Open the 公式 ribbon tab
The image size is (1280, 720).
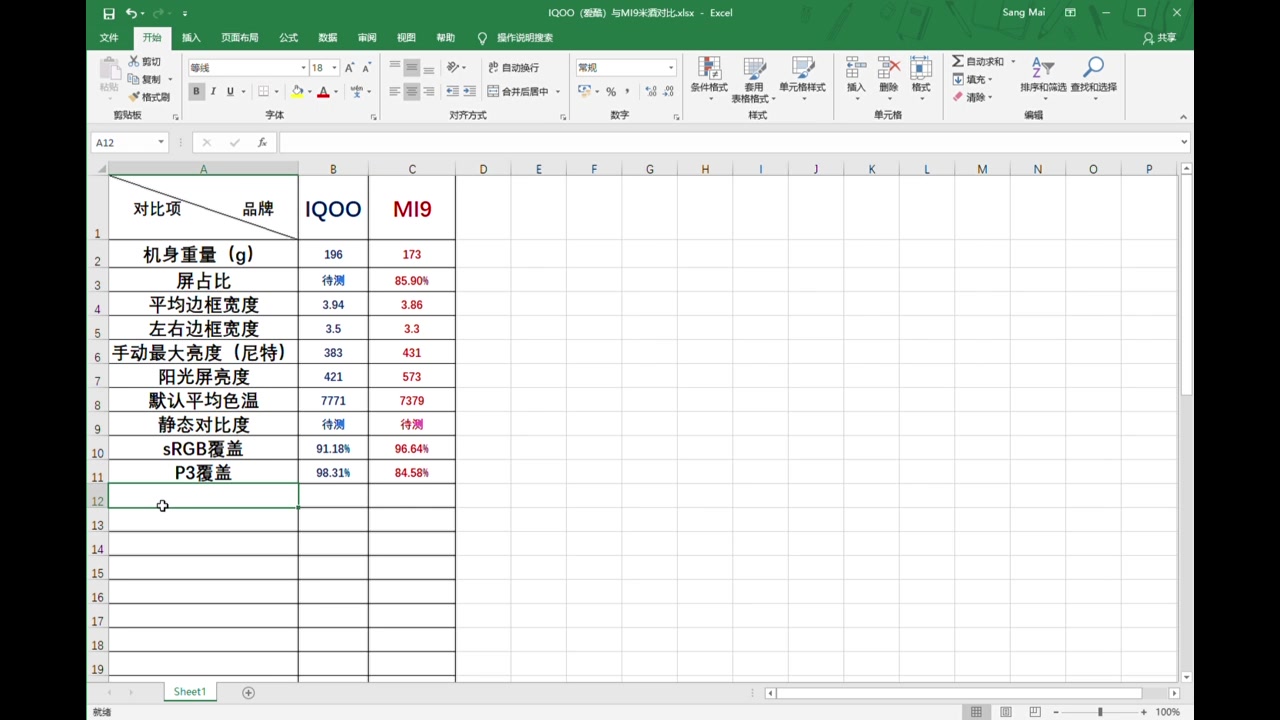(x=288, y=37)
